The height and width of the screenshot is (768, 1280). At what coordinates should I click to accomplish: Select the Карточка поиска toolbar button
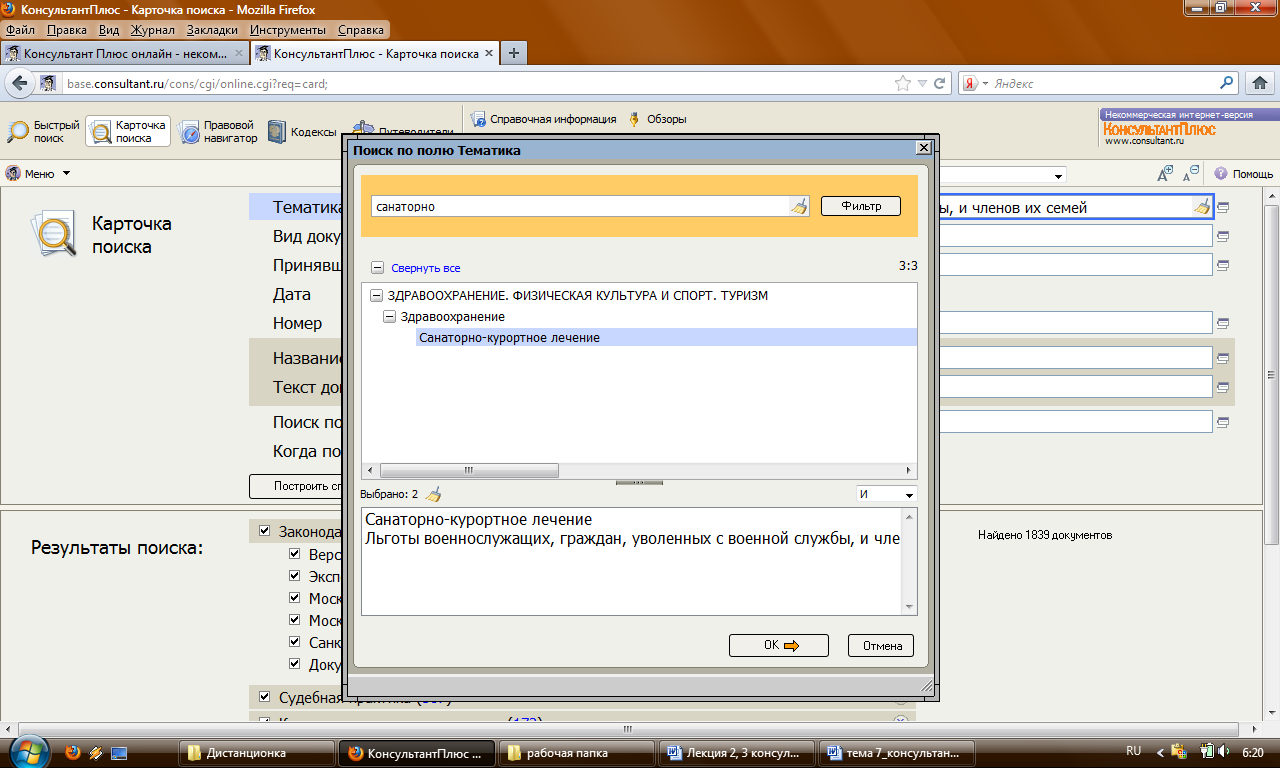click(x=128, y=131)
